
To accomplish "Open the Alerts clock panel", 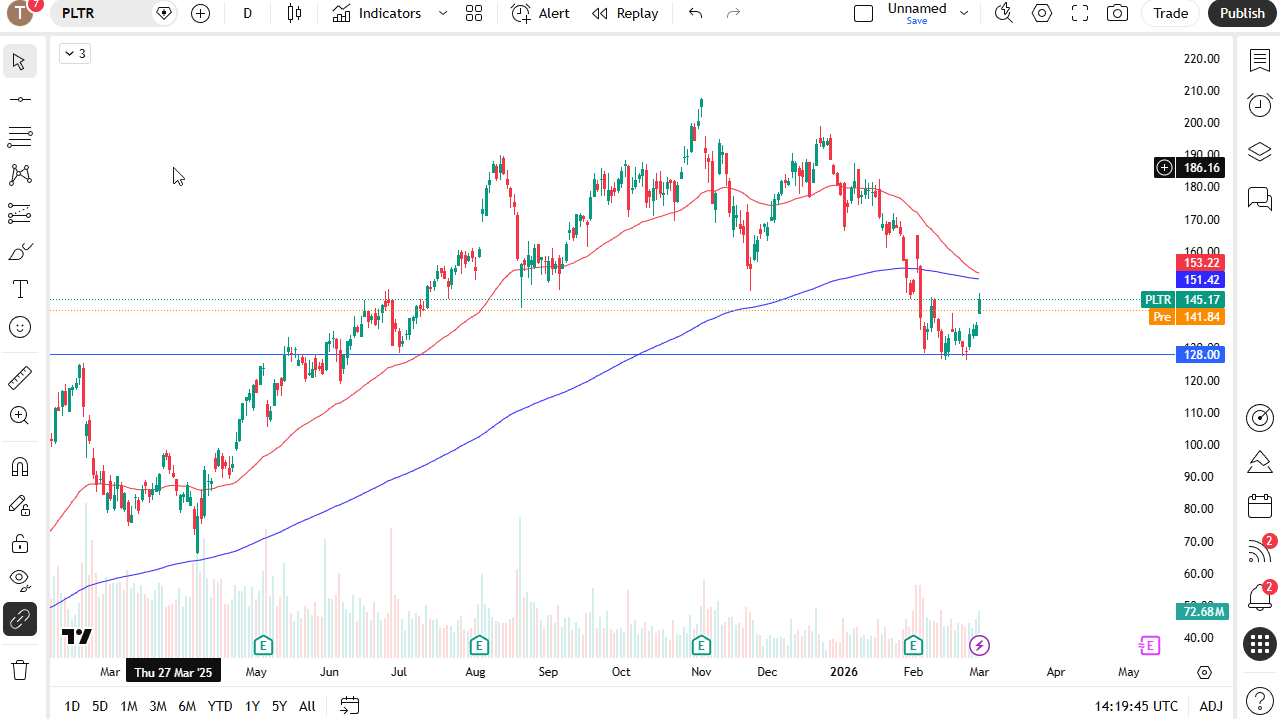I will pyautogui.click(x=1260, y=105).
